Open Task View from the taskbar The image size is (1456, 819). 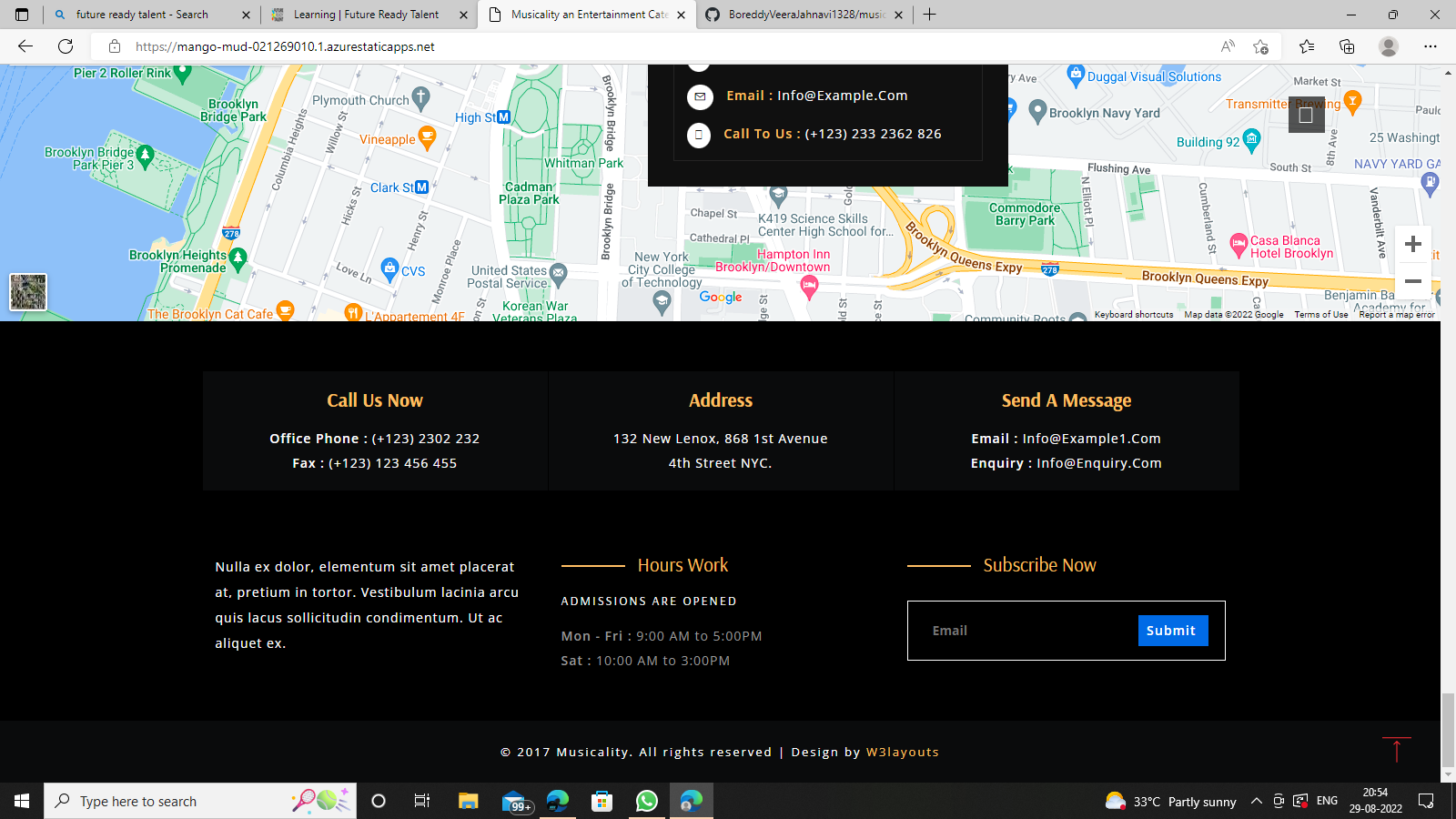point(421,801)
